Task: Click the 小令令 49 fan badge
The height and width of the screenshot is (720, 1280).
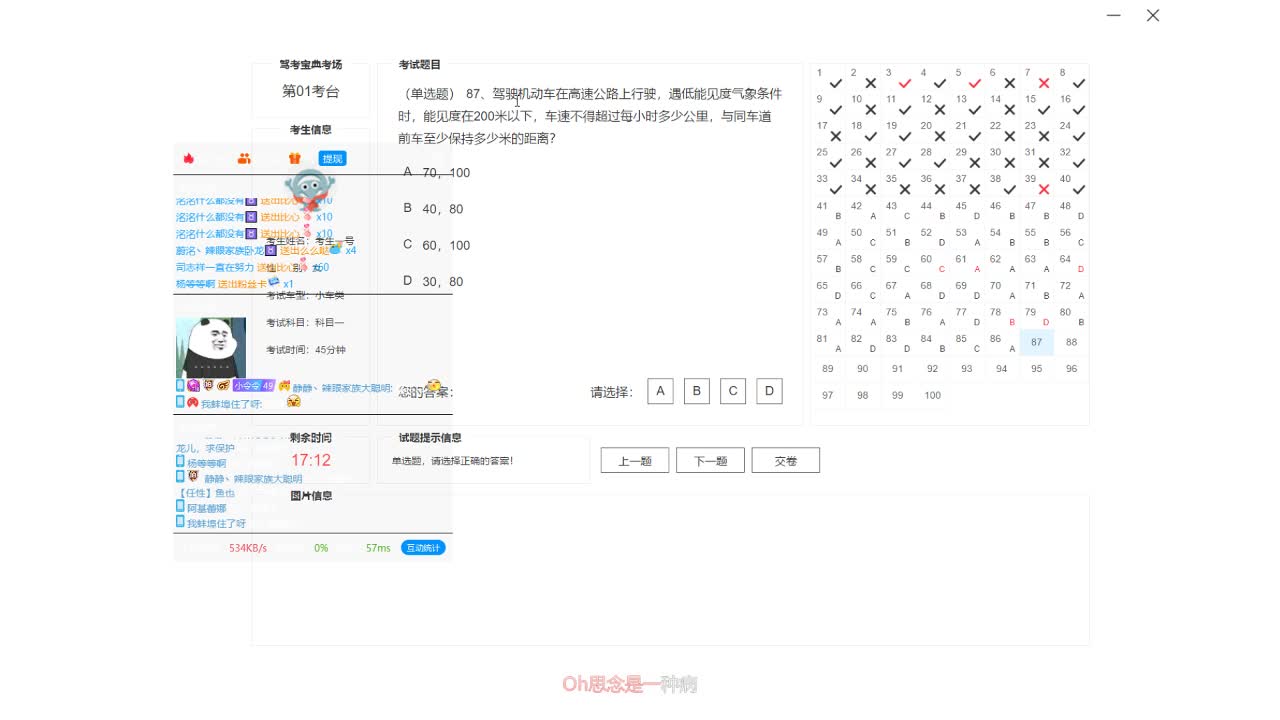Action: [x=254, y=385]
